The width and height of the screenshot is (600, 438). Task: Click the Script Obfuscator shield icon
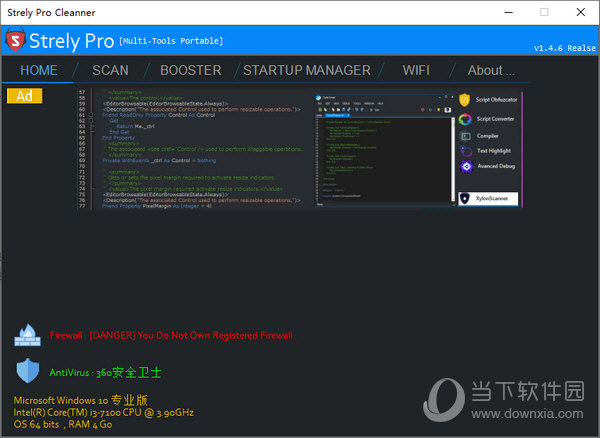pyautogui.click(x=464, y=100)
